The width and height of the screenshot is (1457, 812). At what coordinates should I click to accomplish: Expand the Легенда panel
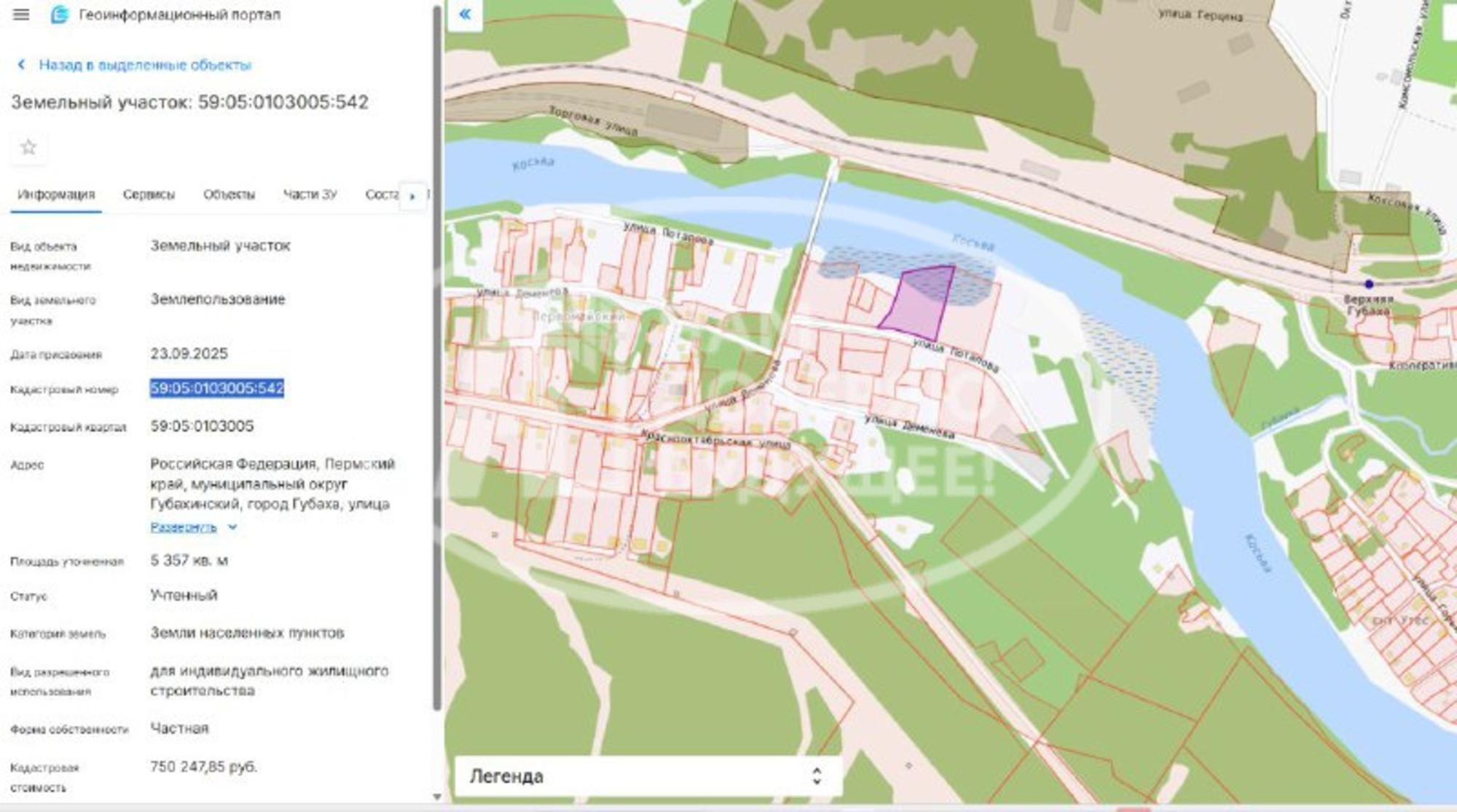648,776
